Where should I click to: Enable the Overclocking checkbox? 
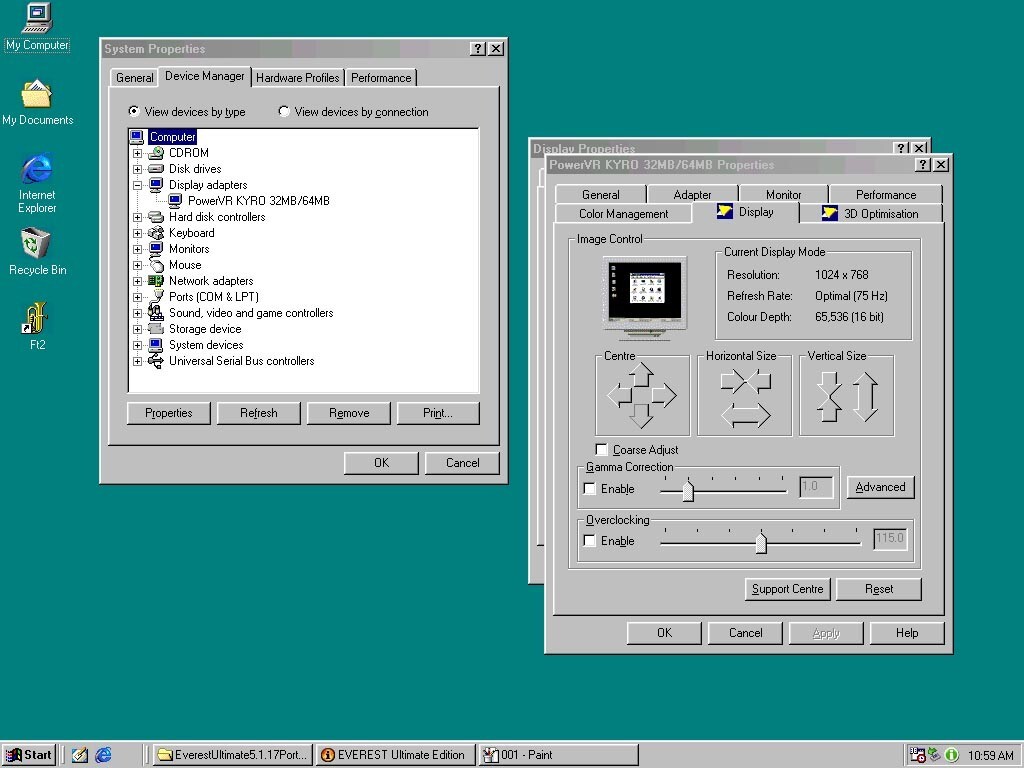pos(590,541)
